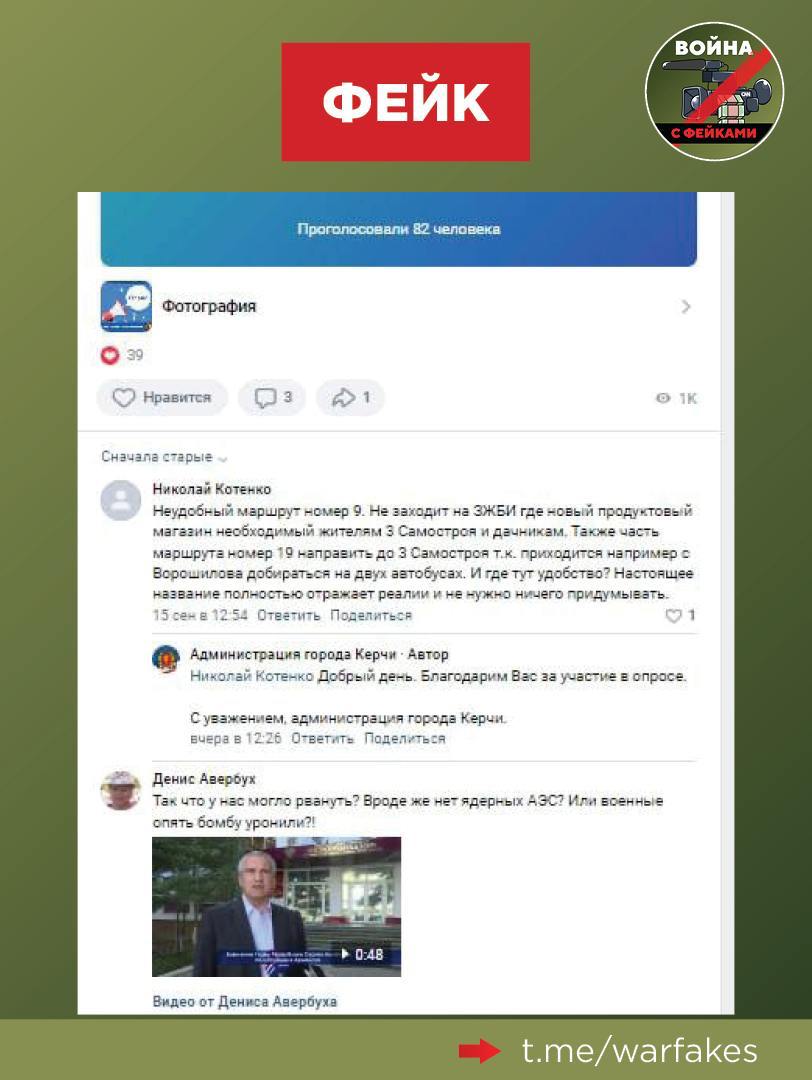The height and width of the screenshot is (1080, 812).
Task: Open Администрация города Керчи avatar
Action: click(166, 658)
